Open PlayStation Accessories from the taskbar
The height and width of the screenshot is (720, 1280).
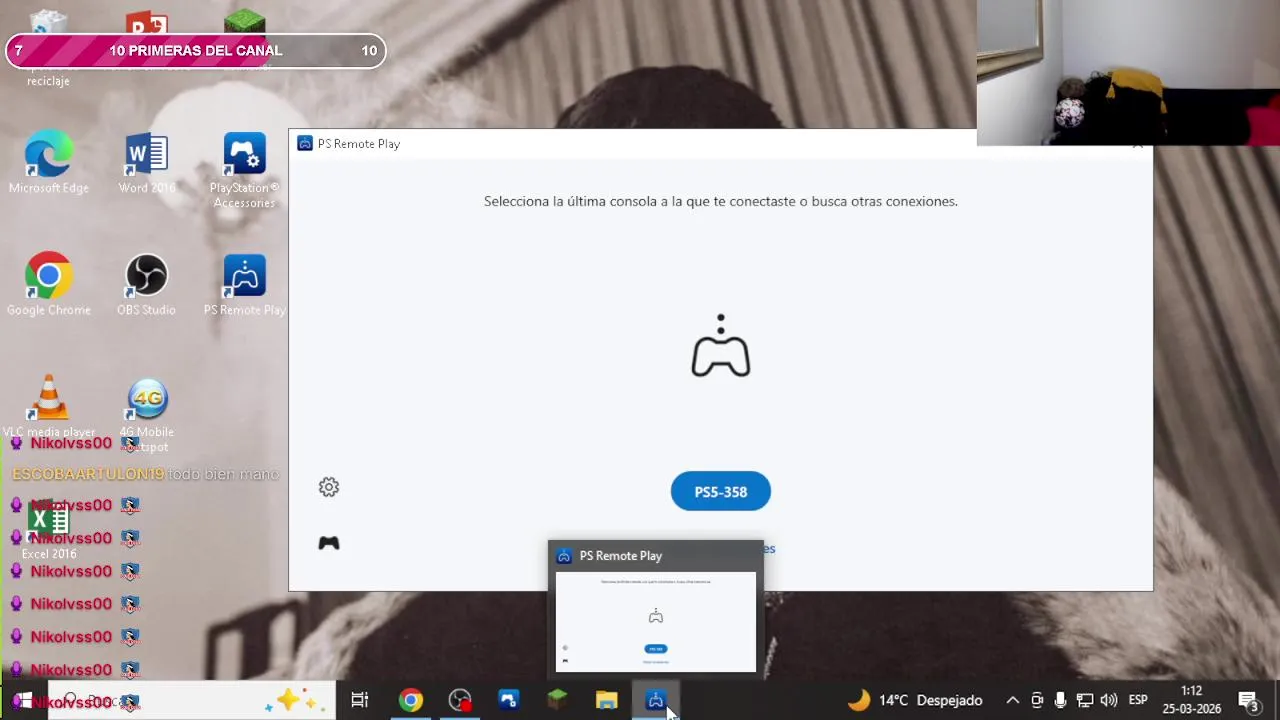point(509,700)
